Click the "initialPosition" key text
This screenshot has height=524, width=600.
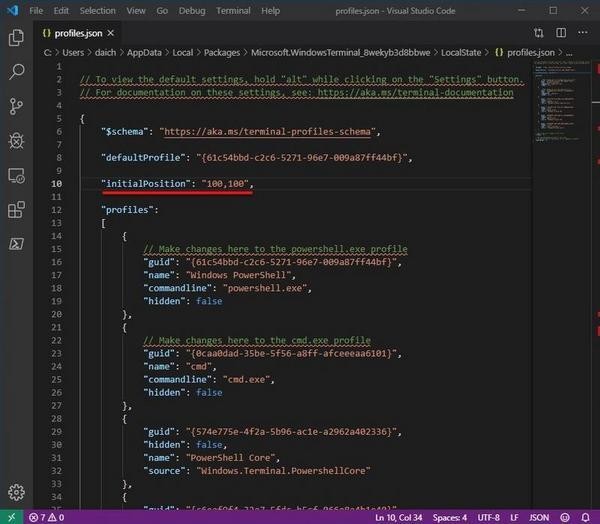[x=145, y=184]
